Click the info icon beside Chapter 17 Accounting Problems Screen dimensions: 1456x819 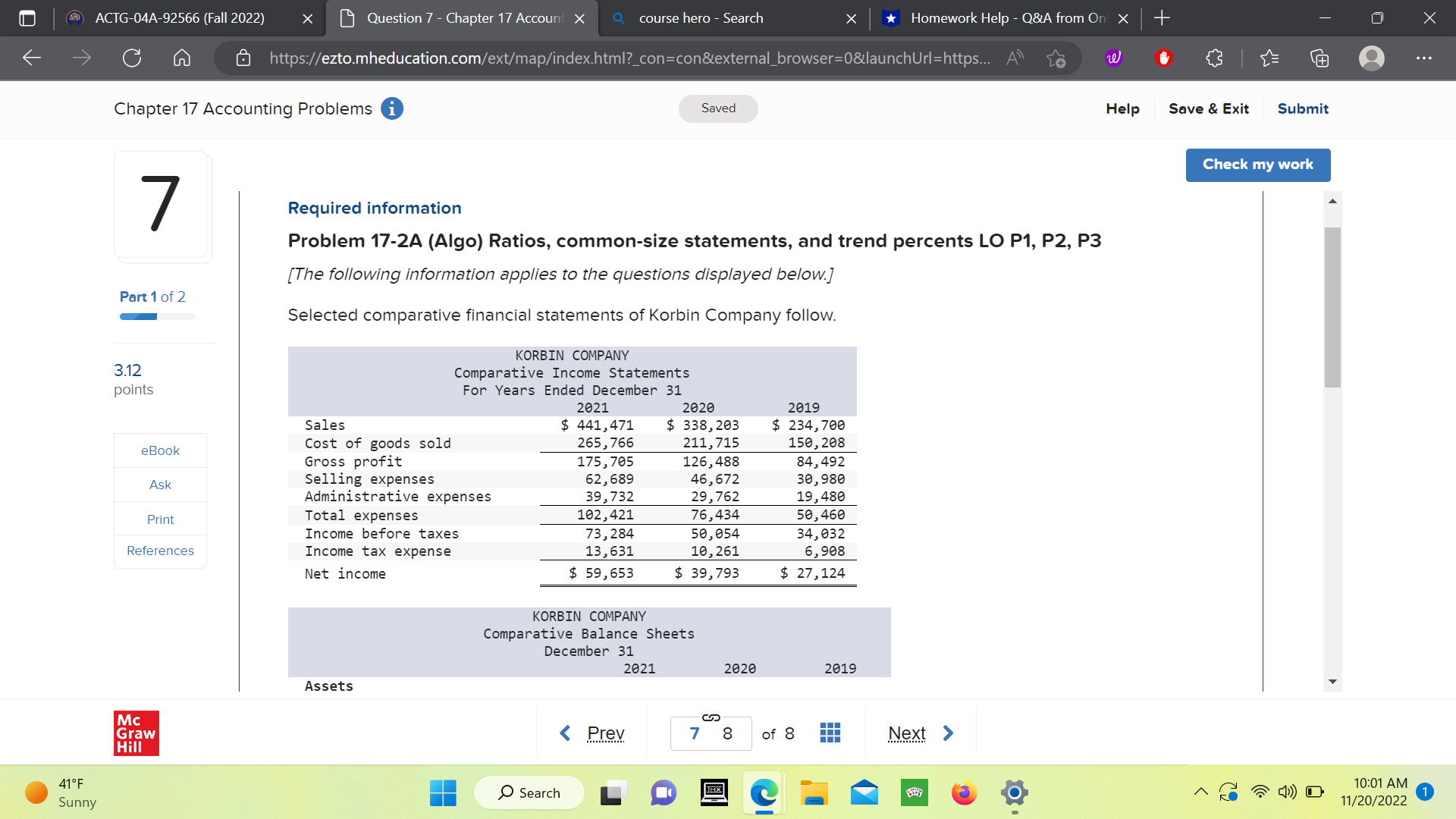391,108
